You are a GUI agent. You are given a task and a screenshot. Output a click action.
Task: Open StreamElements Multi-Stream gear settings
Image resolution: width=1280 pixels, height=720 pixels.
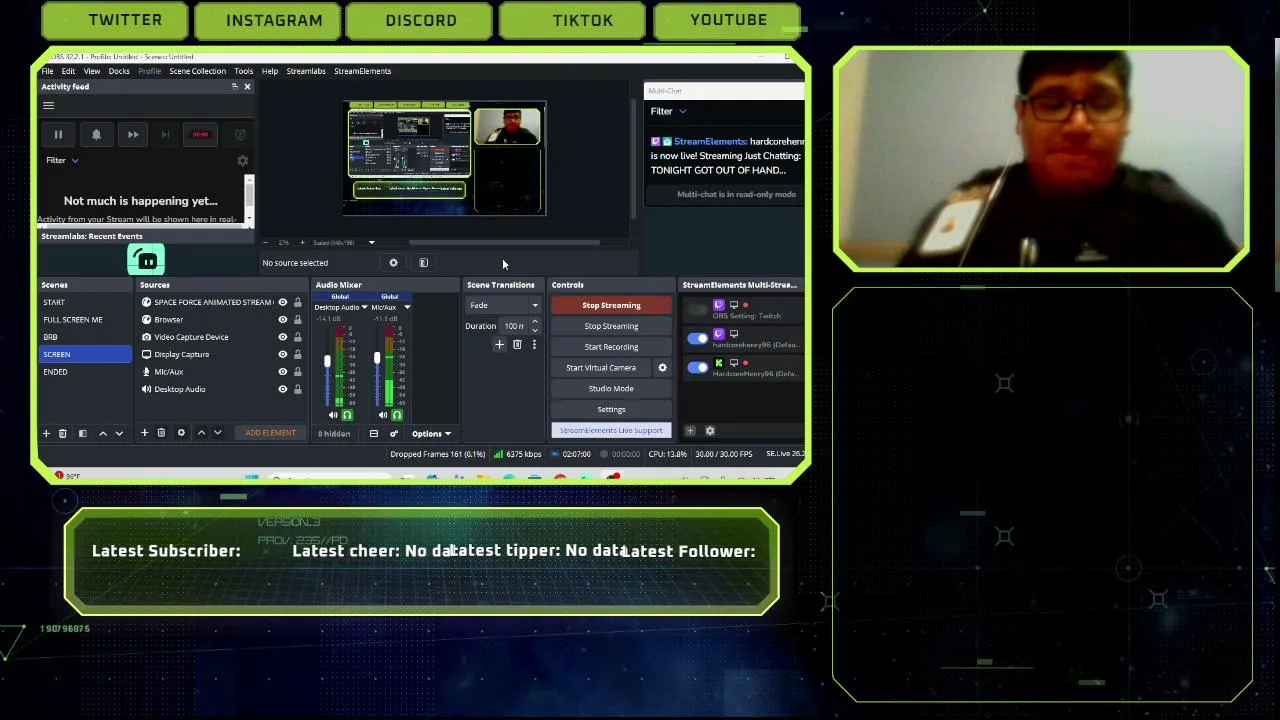point(710,431)
